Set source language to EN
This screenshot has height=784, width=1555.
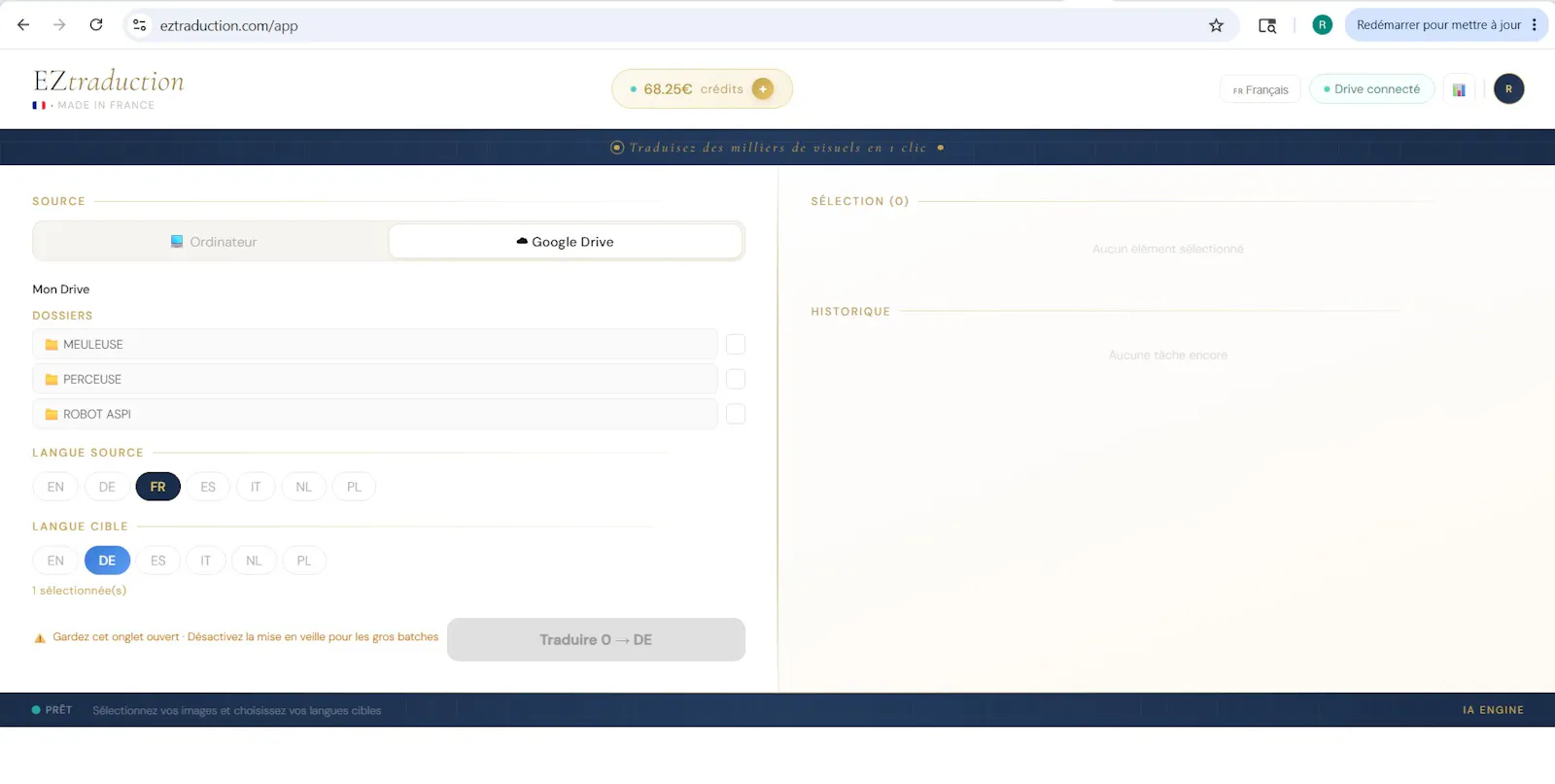[x=55, y=487]
